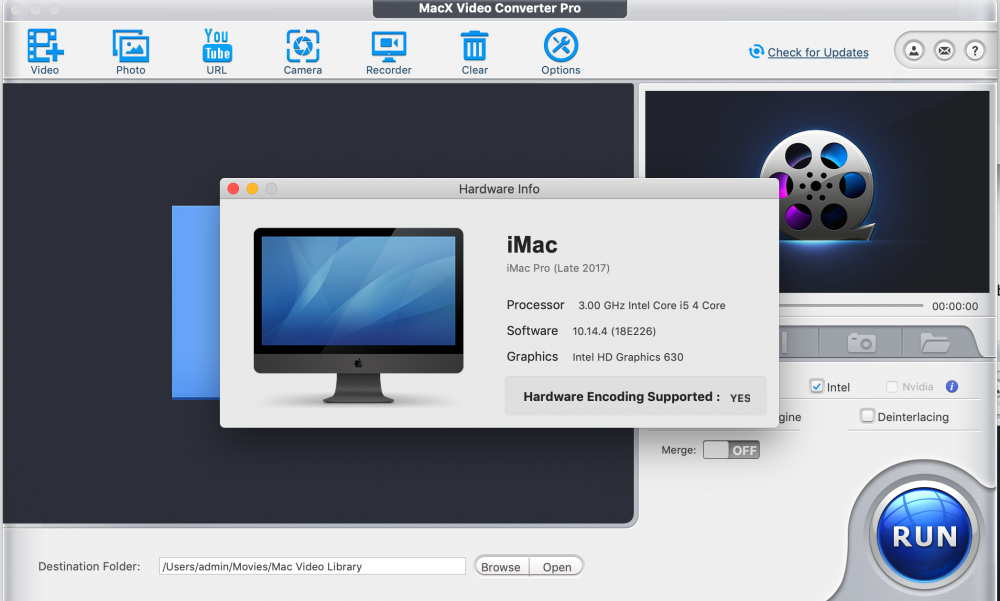Viewport: 1000px width, 601px height.
Task: Open the YouTube URL downloader
Action: 217,51
